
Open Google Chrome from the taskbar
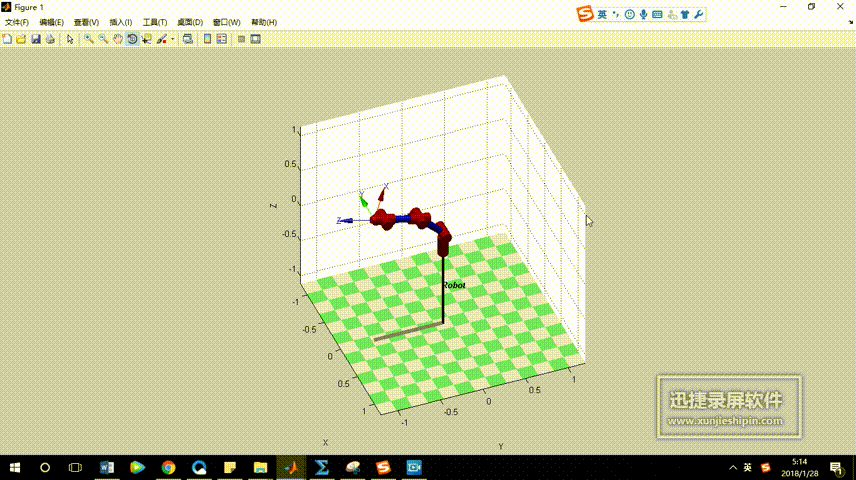(x=168, y=467)
